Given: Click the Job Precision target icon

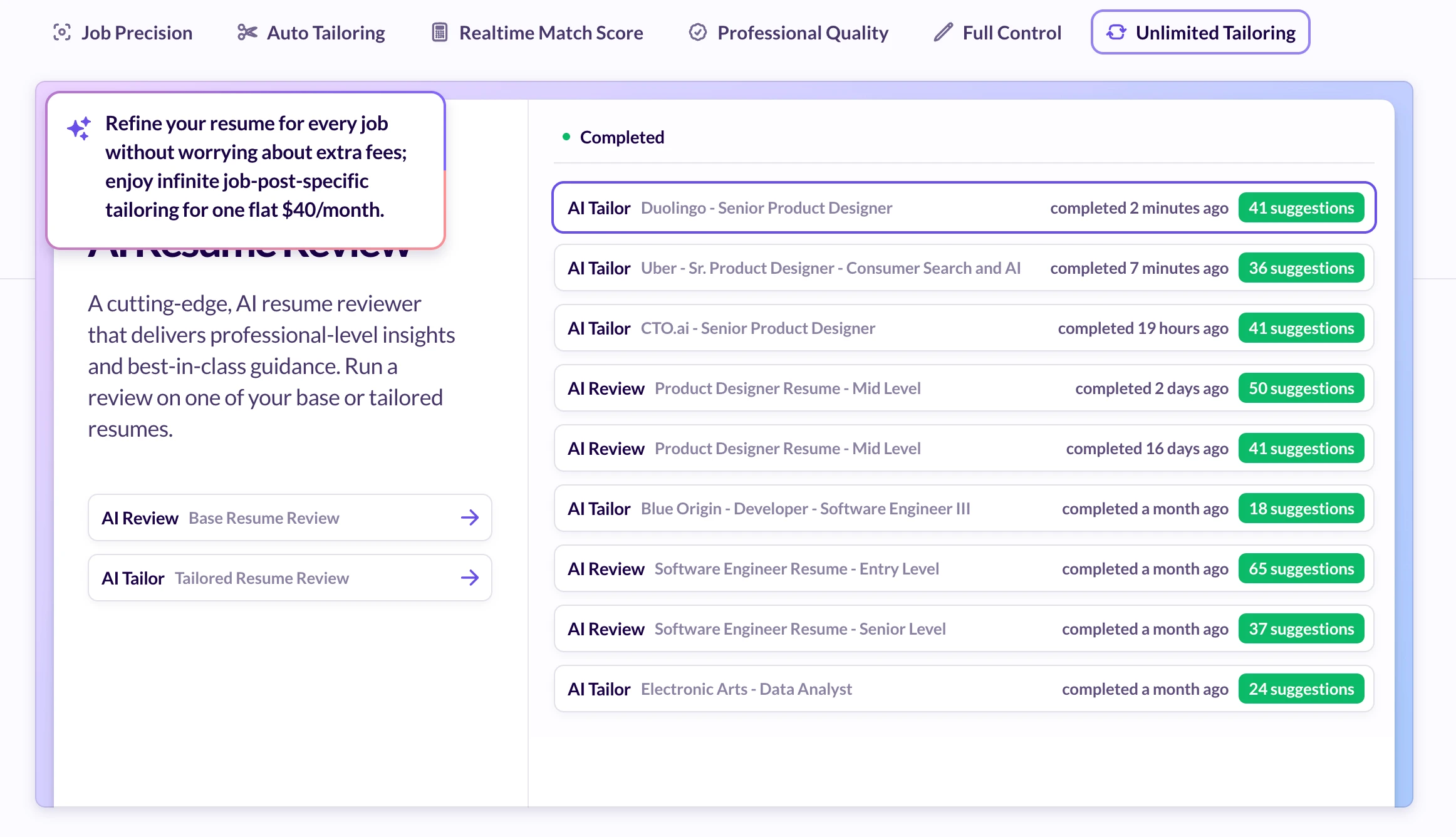Looking at the screenshot, I should pyautogui.click(x=62, y=33).
